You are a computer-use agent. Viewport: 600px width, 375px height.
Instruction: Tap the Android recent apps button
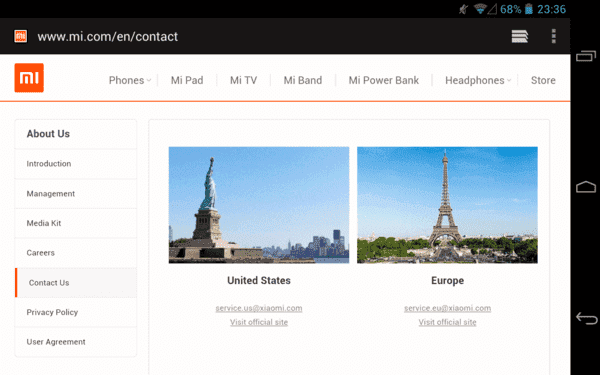586,56
